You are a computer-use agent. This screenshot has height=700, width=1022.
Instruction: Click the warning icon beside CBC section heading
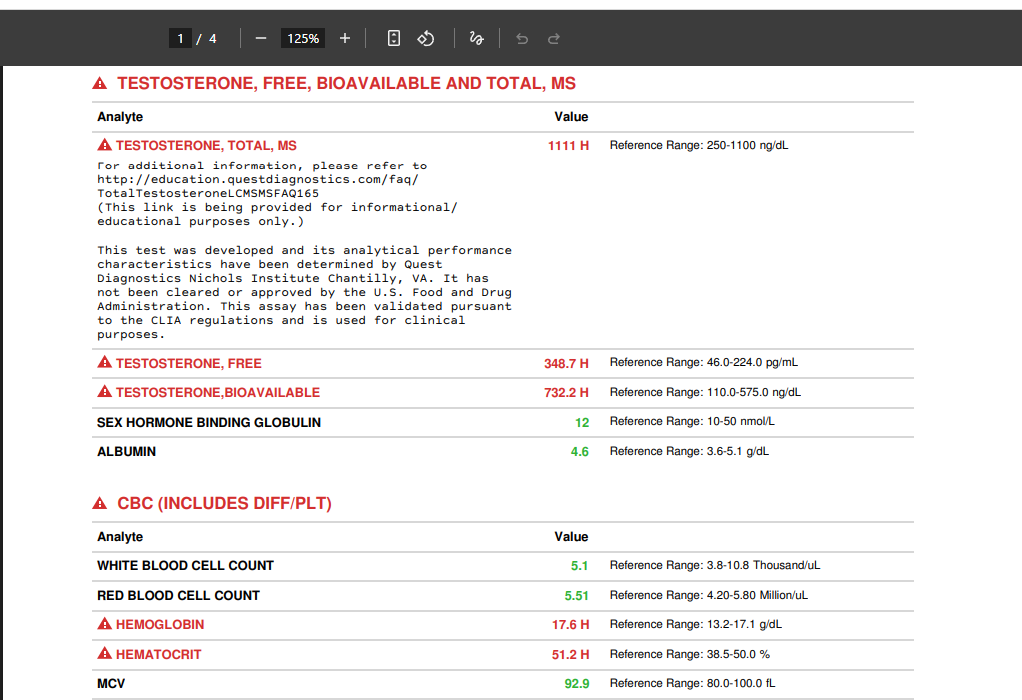100,503
